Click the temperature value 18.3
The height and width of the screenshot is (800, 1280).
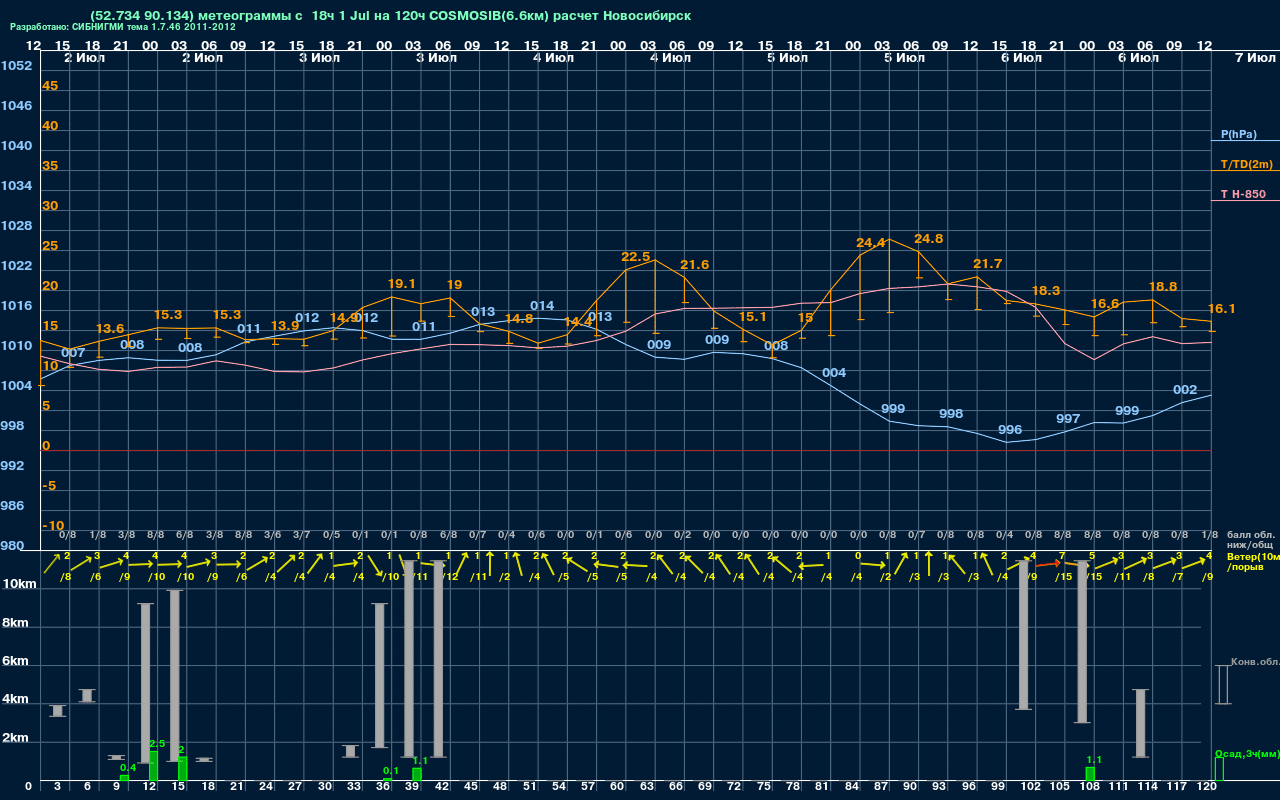pos(1046,291)
